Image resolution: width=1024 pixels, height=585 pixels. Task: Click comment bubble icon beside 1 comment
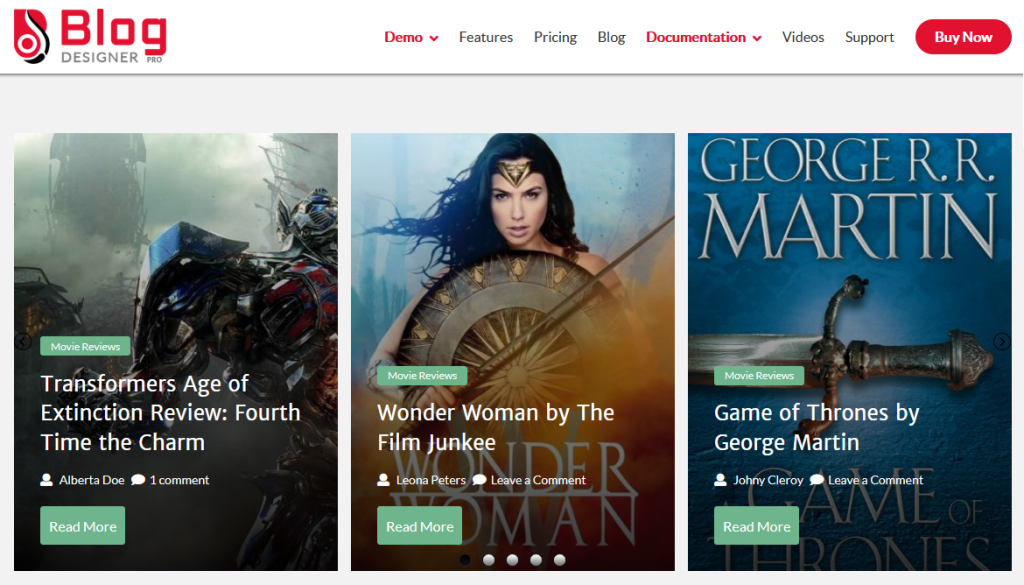tap(138, 480)
